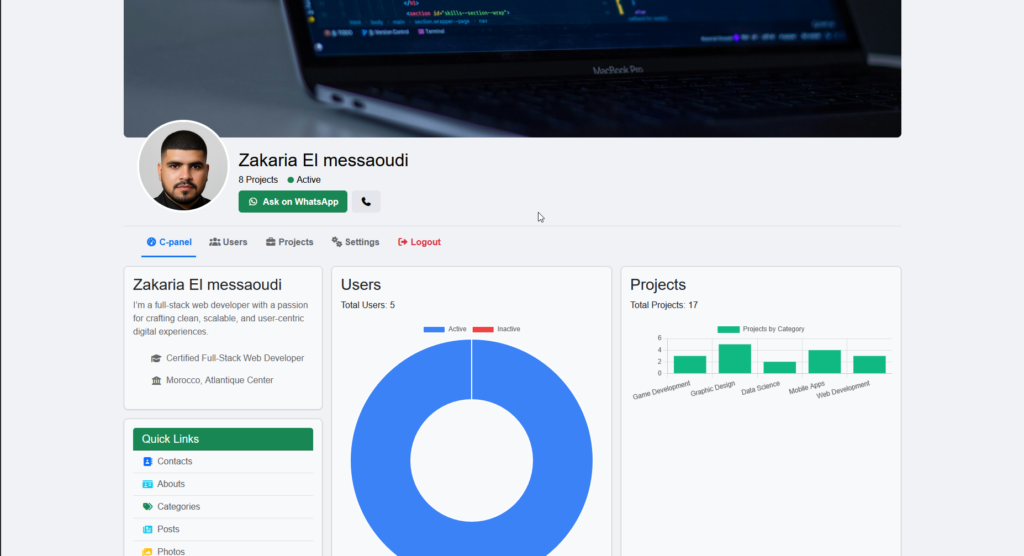This screenshot has width=1024, height=556.
Task: Click 'Total Users: 5' text
Action: tap(368, 305)
